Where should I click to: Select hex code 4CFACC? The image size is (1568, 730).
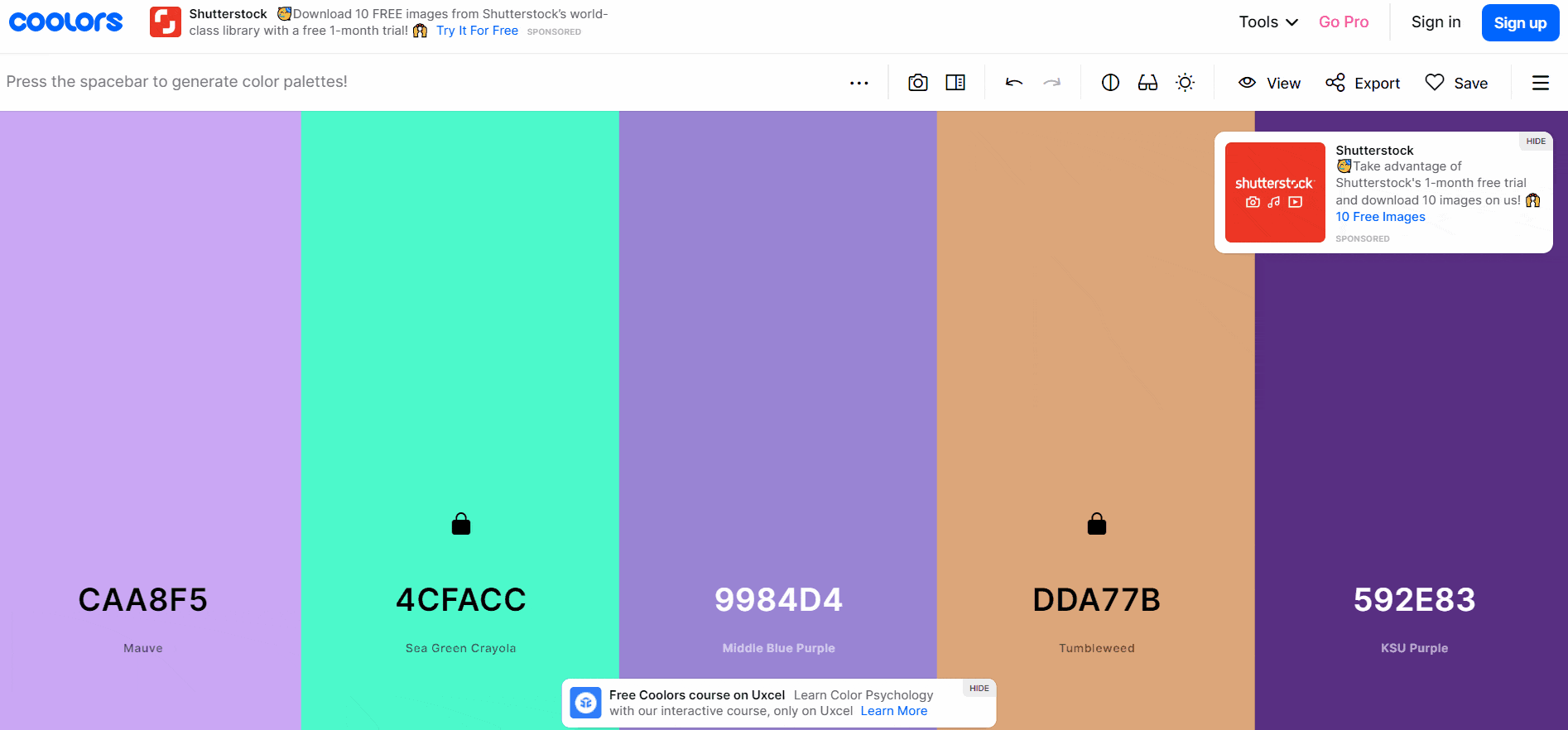(x=461, y=599)
